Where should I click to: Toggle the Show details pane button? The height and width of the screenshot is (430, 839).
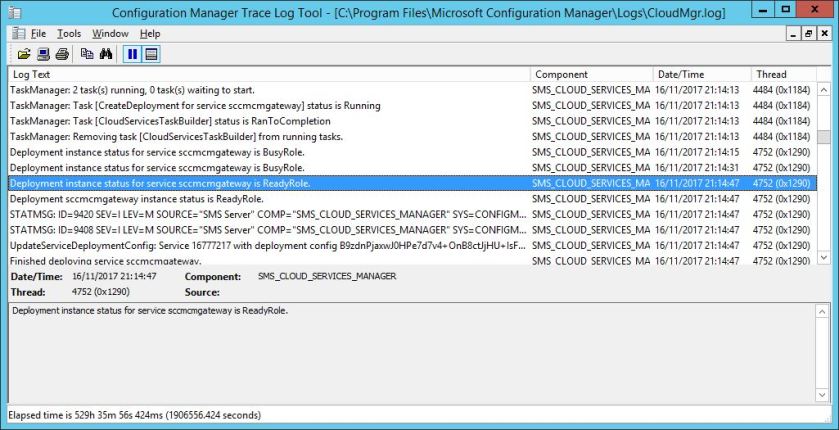point(151,54)
